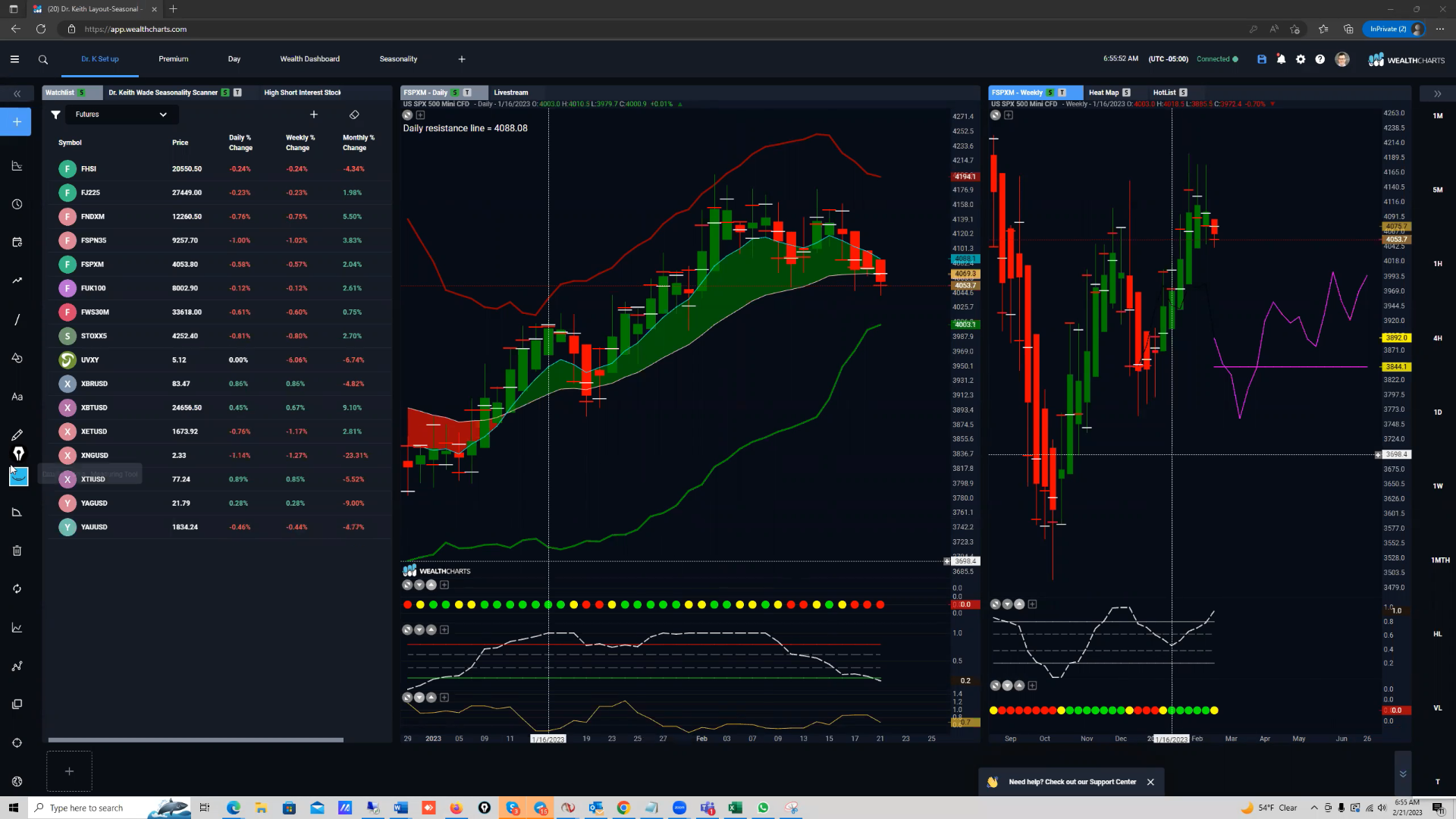Image resolution: width=1456 pixels, height=819 pixels.
Task: Click the watchlist filter funnel icon
Action: click(55, 115)
